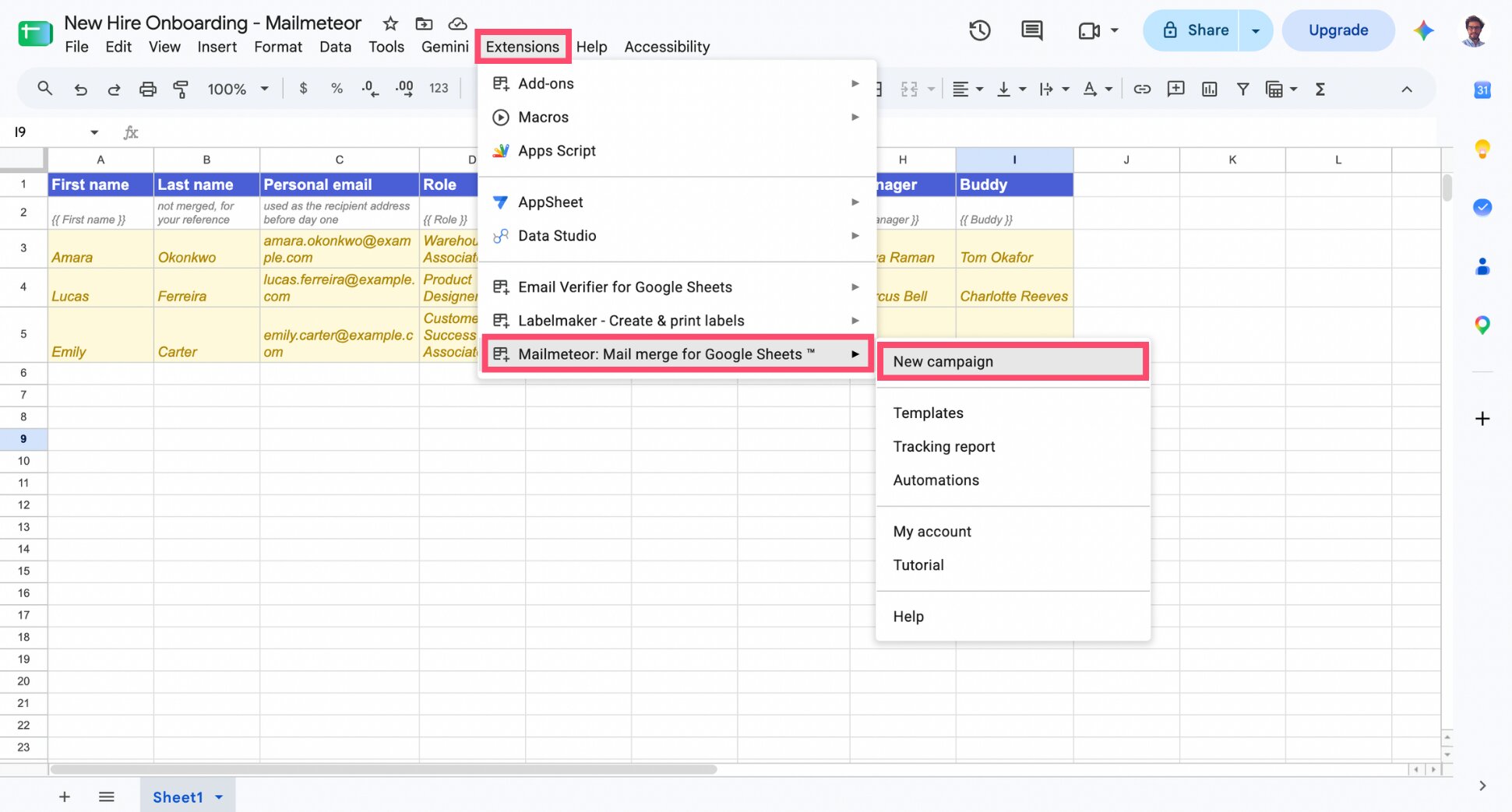Image resolution: width=1512 pixels, height=812 pixels.
Task: Open more number formats 123
Action: [x=439, y=89]
